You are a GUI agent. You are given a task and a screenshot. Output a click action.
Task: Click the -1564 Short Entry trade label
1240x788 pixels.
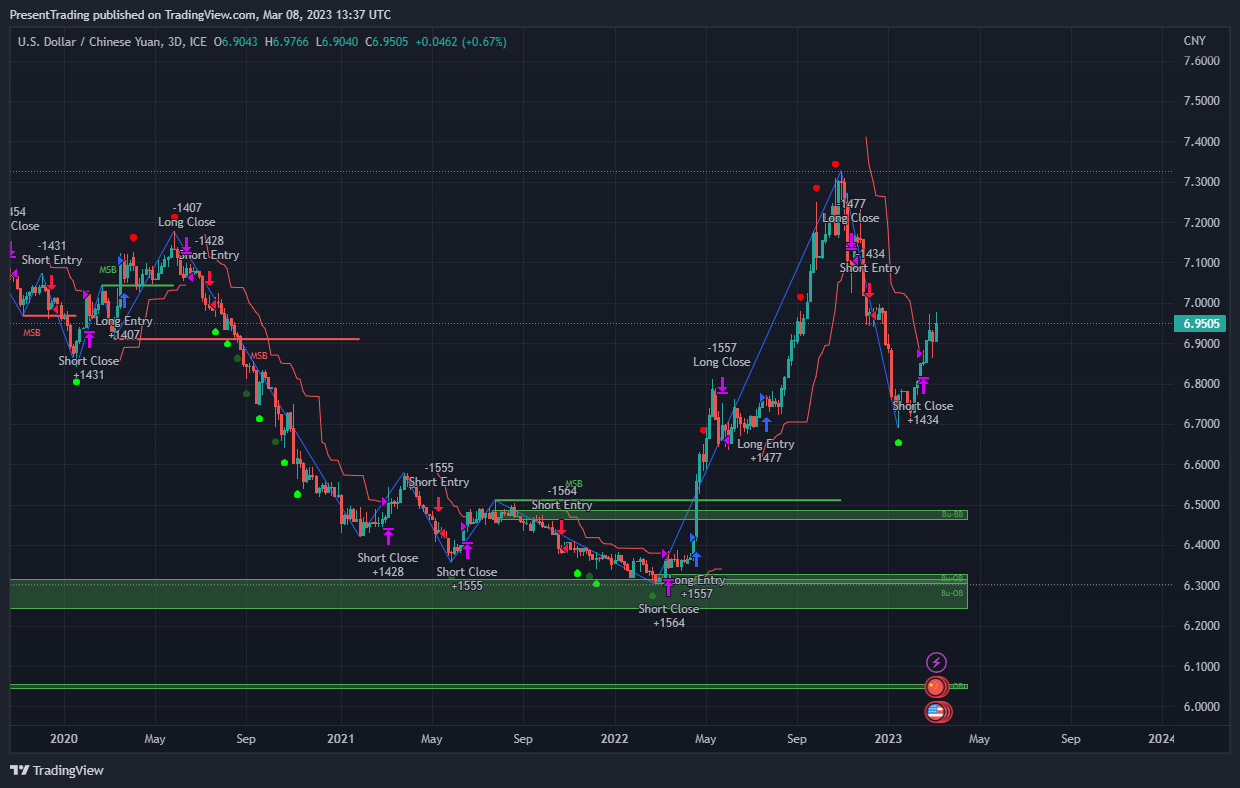click(562, 498)
